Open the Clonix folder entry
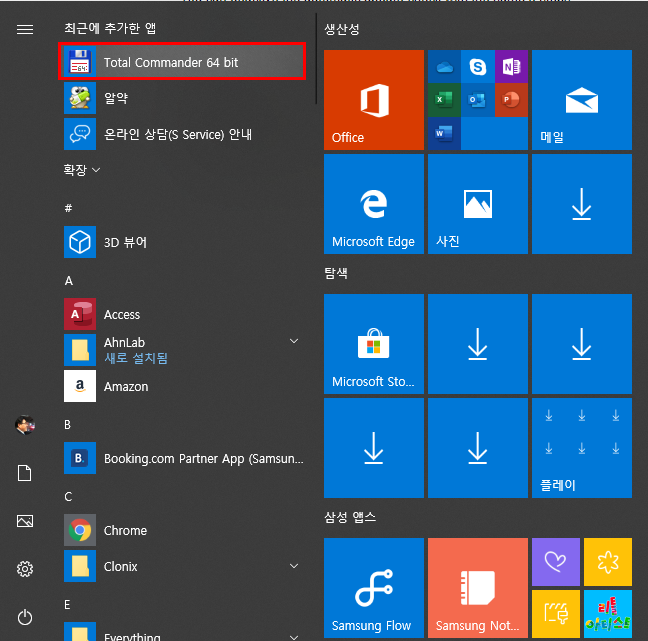This screenshot has height=641, width=648. tap(184, 566)
